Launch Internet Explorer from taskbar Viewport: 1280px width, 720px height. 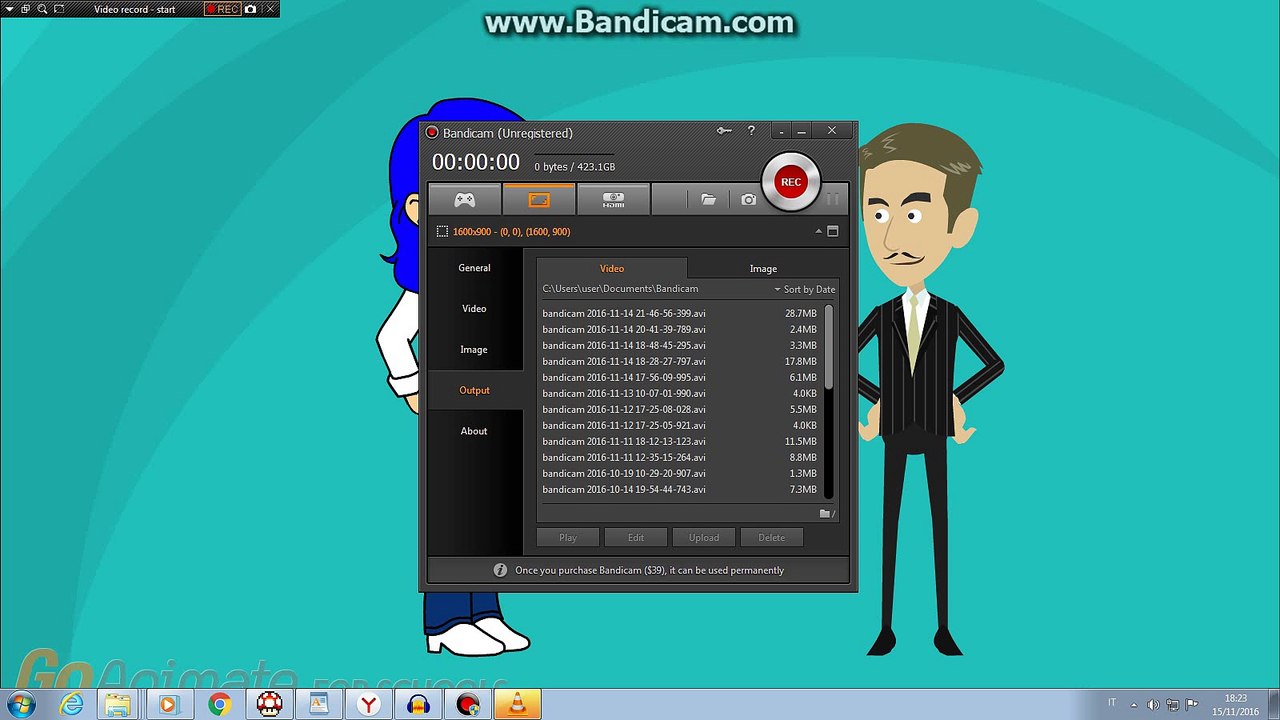pyautogui.click(x=71, y=704)
